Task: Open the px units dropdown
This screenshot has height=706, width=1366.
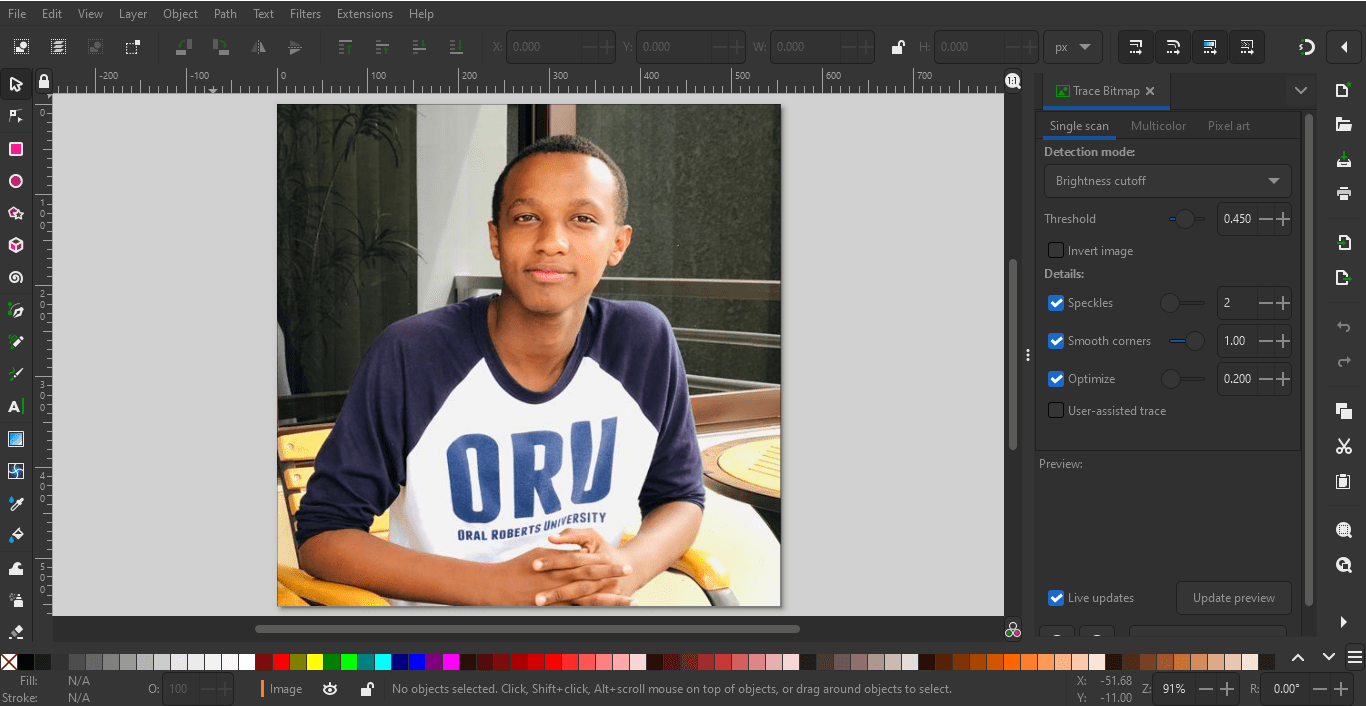Action: pos(1072,47)
